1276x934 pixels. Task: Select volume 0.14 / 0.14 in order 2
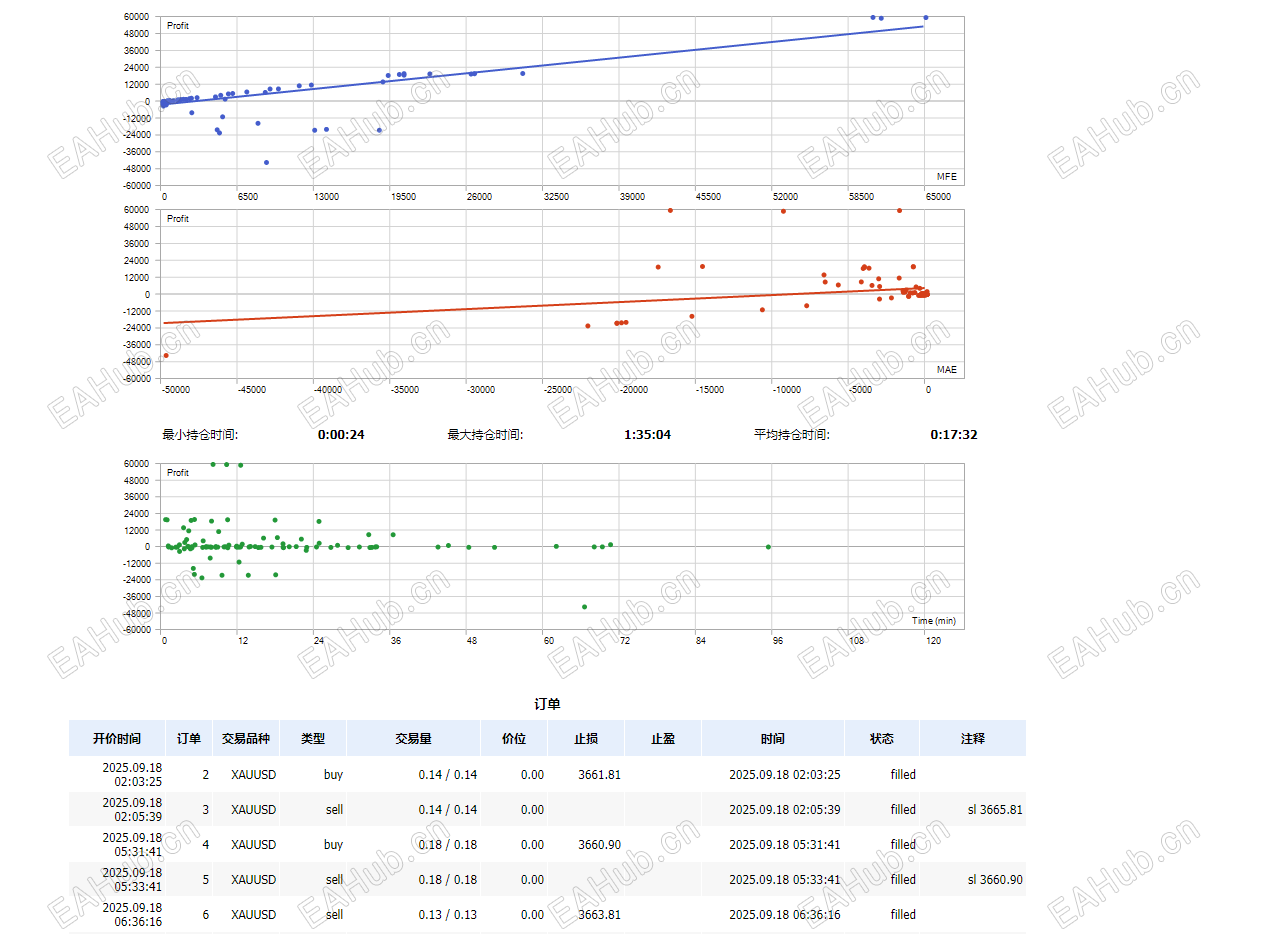(448, 775)
